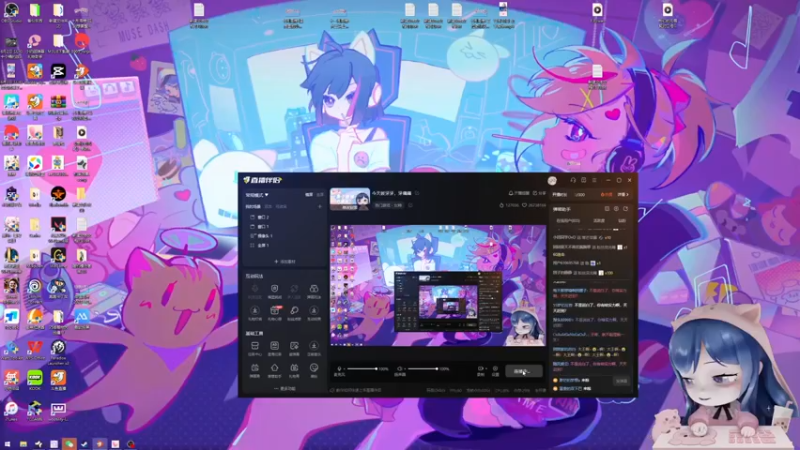Open the square smiley-face icon in 基础工具
The height and width of the screenshot is (450, 800).
274,346
